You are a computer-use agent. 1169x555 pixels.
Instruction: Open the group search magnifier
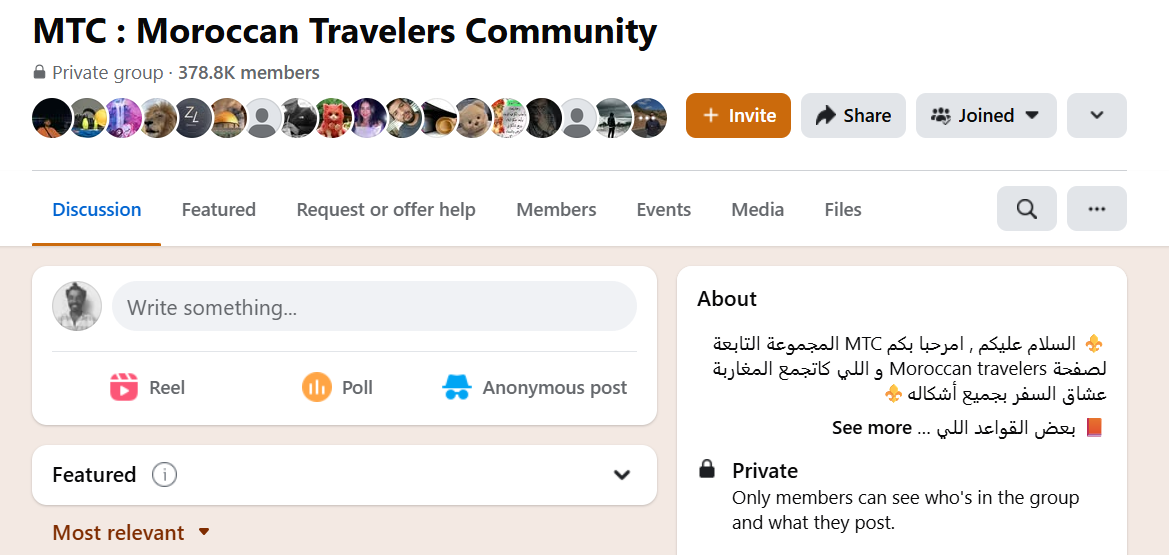point(1026,209)
